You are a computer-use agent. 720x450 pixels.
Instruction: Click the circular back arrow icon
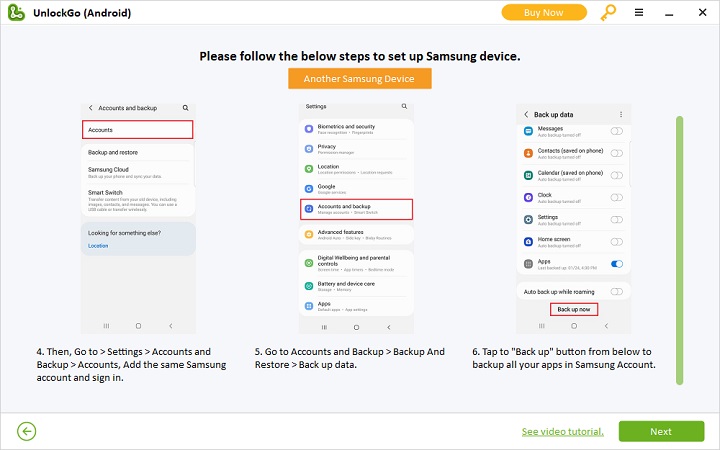click(27, 431)
